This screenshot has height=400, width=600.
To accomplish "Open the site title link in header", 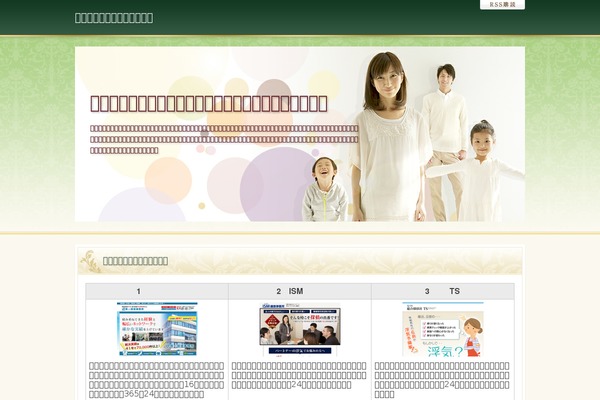I will [114, 18].
